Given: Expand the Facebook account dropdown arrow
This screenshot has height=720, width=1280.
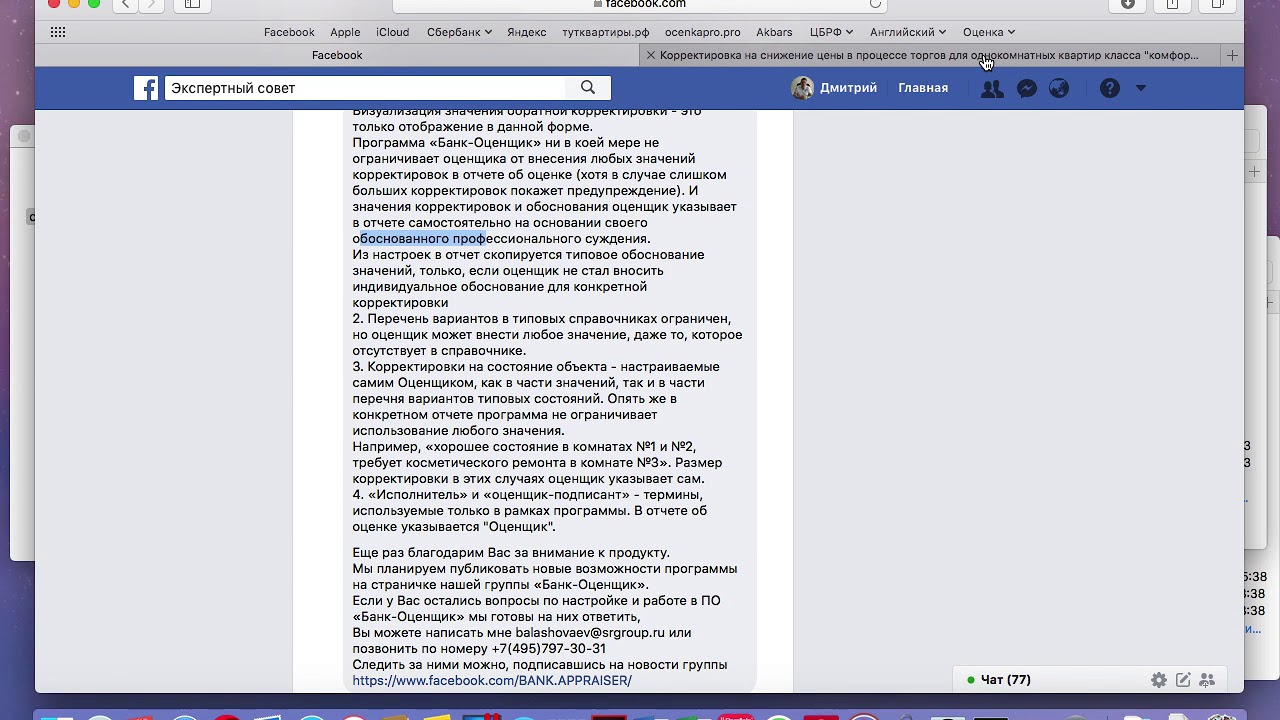Looking at the screenshot, I should pos(1141,89).
